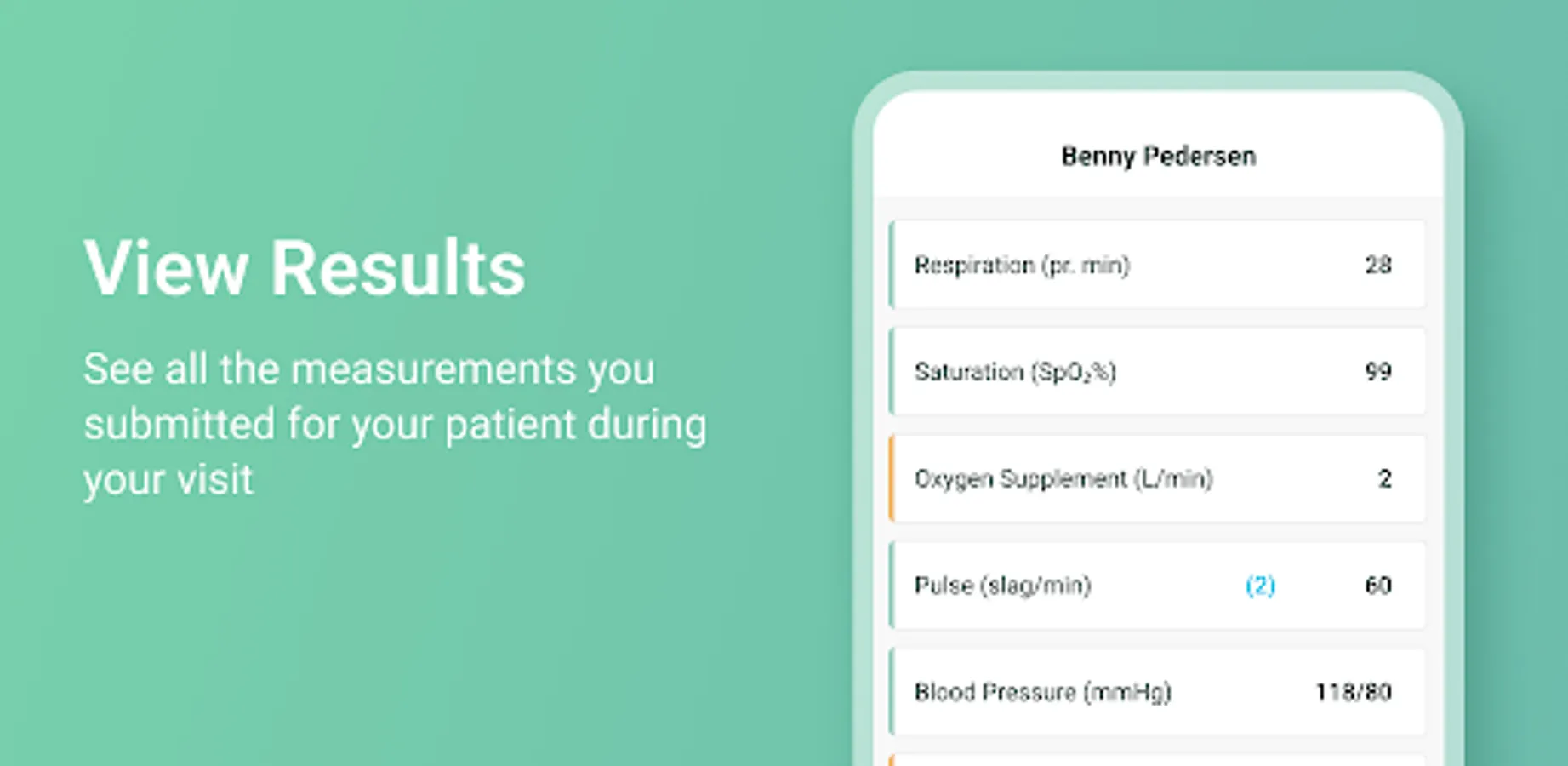Click the Respiration value 28
The image size is (1568, 766).
(x=1377, y=266)
